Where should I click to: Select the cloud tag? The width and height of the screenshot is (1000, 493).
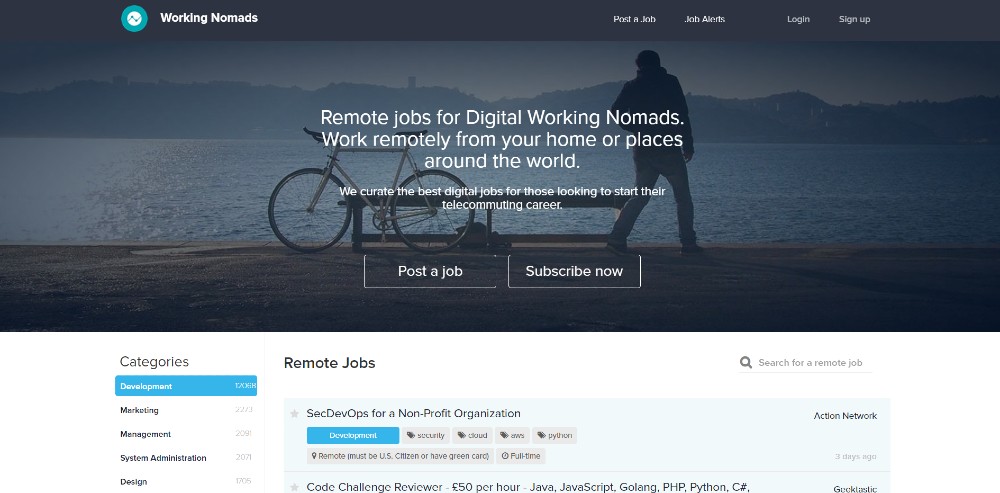pos(473,436)
